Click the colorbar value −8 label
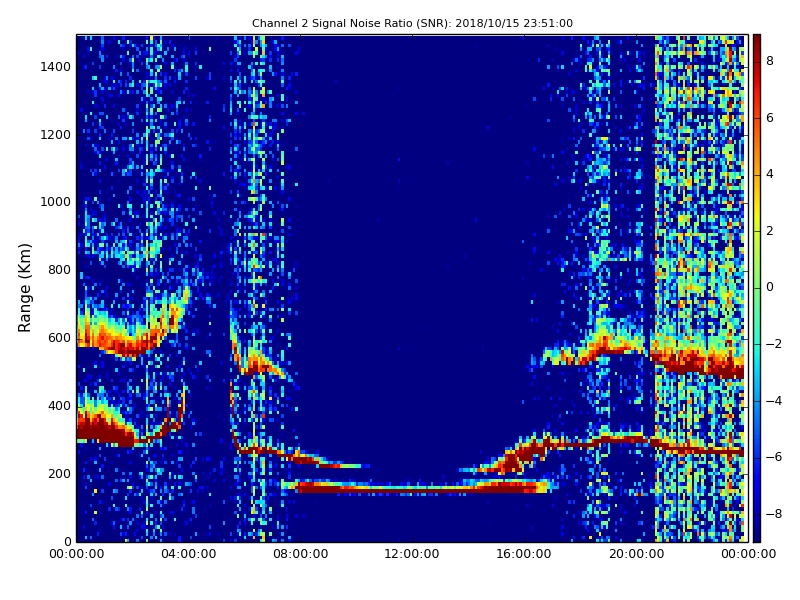 click(x=774, y=514)
